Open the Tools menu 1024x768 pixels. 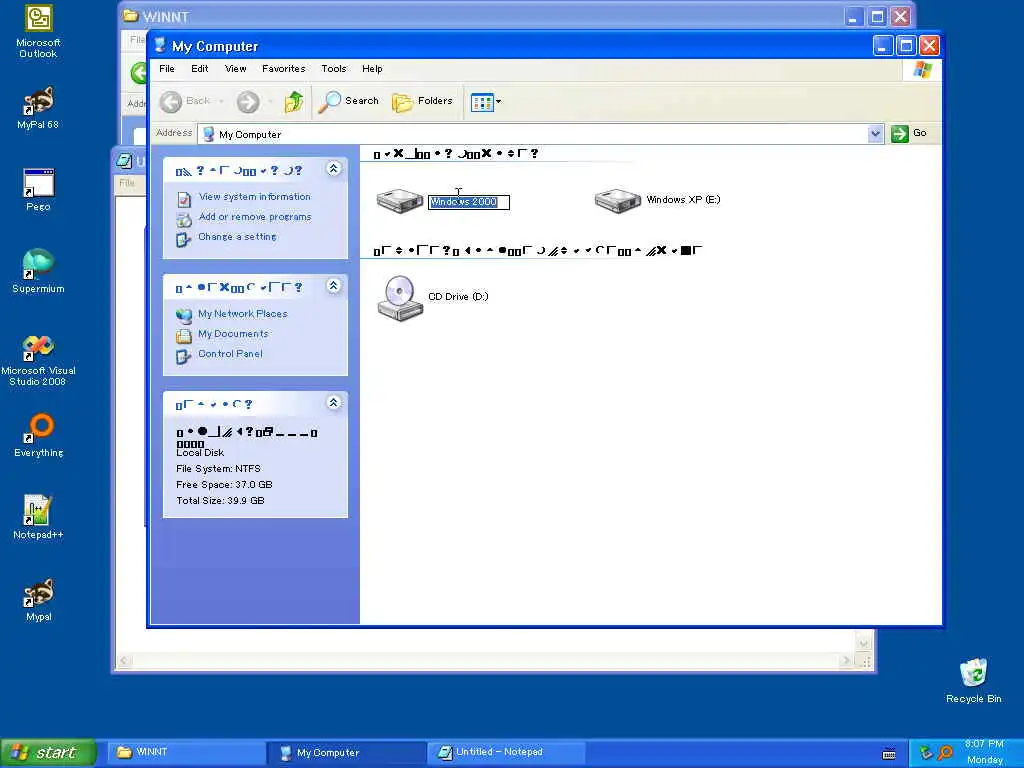click(333, 69)
